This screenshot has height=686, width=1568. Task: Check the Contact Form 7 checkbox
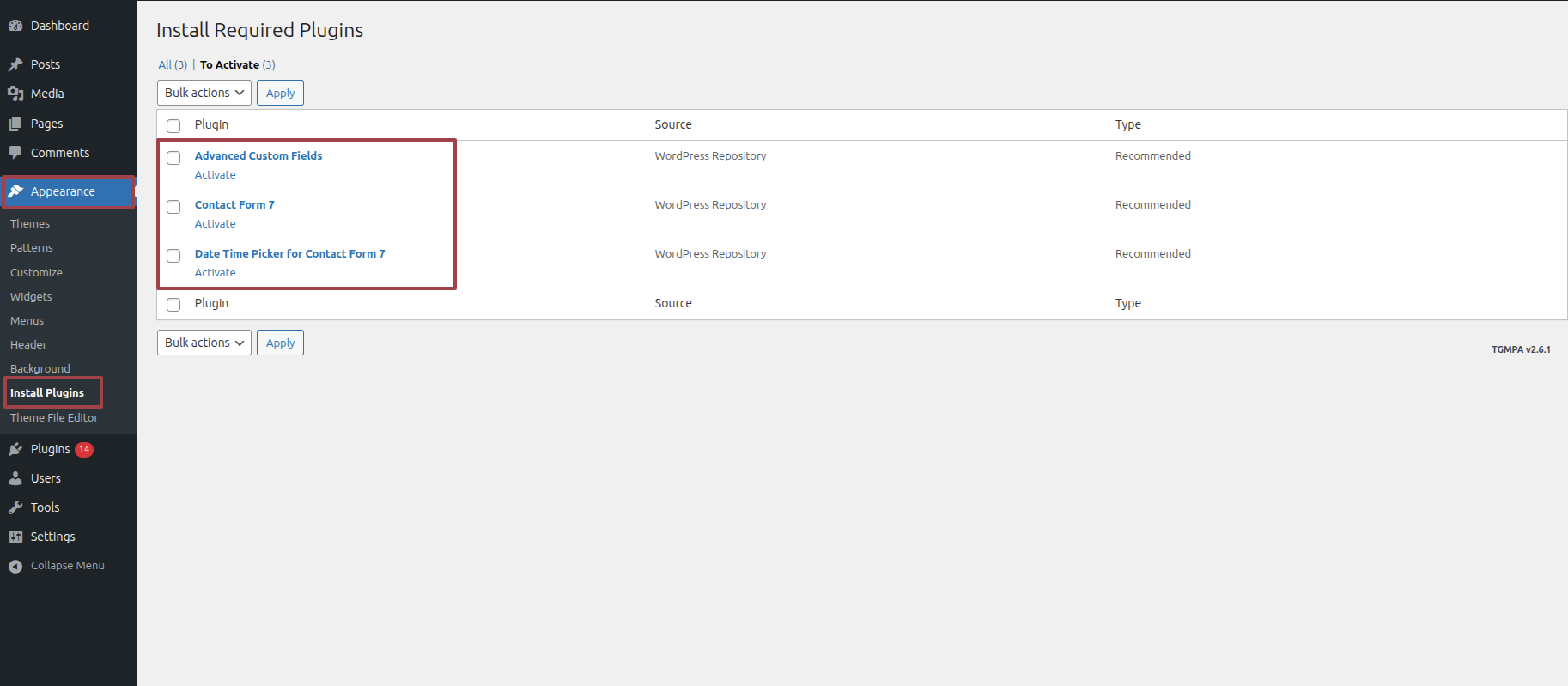pos(173,207)
